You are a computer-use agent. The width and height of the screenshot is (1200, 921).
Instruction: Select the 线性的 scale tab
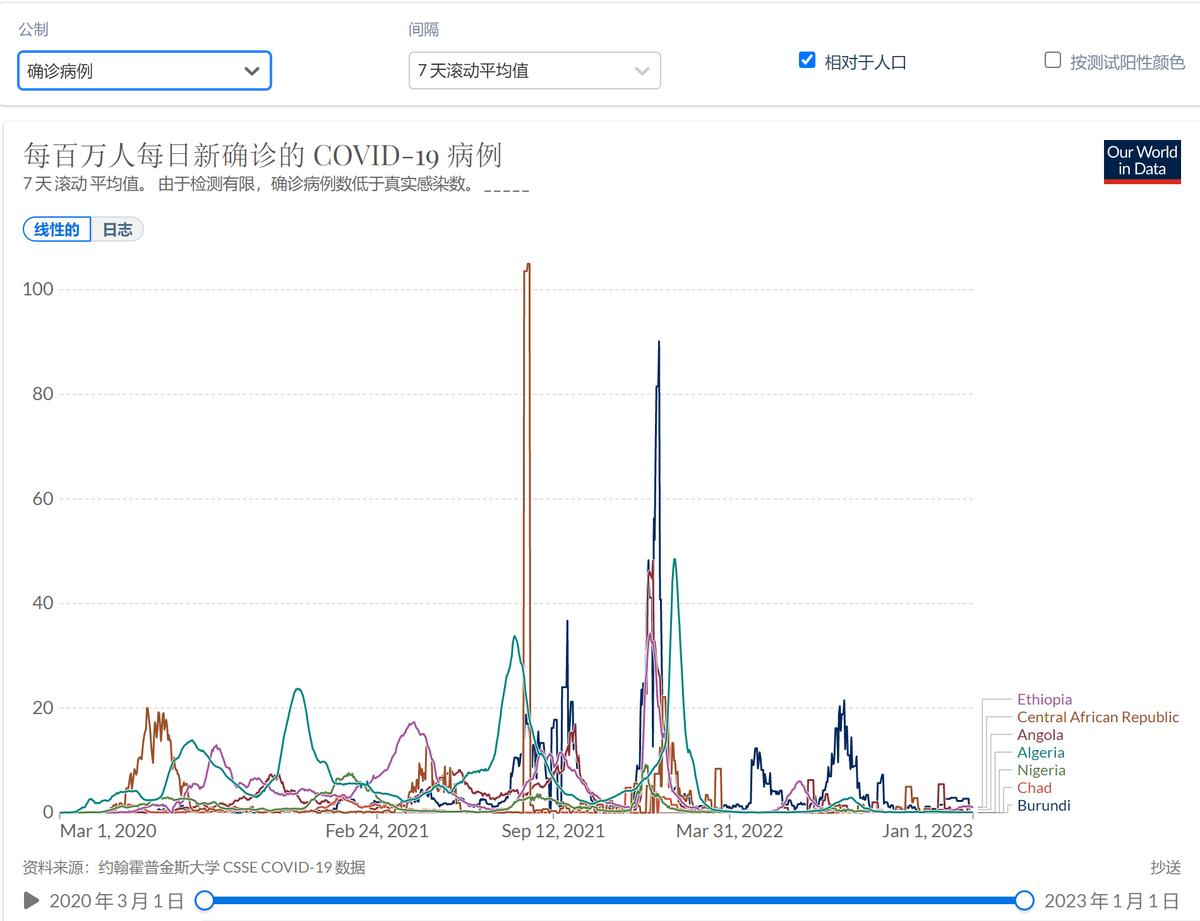tap(56, 229)
